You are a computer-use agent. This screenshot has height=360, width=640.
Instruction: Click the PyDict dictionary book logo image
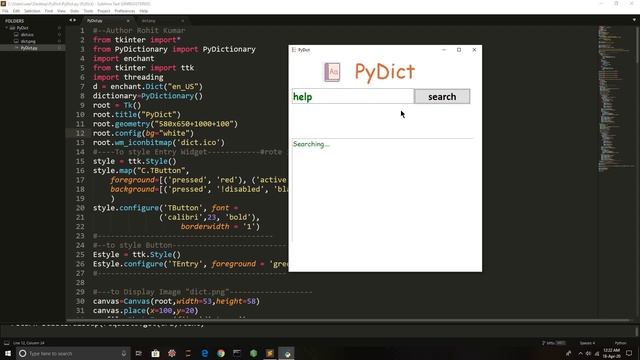pos(332,72)
